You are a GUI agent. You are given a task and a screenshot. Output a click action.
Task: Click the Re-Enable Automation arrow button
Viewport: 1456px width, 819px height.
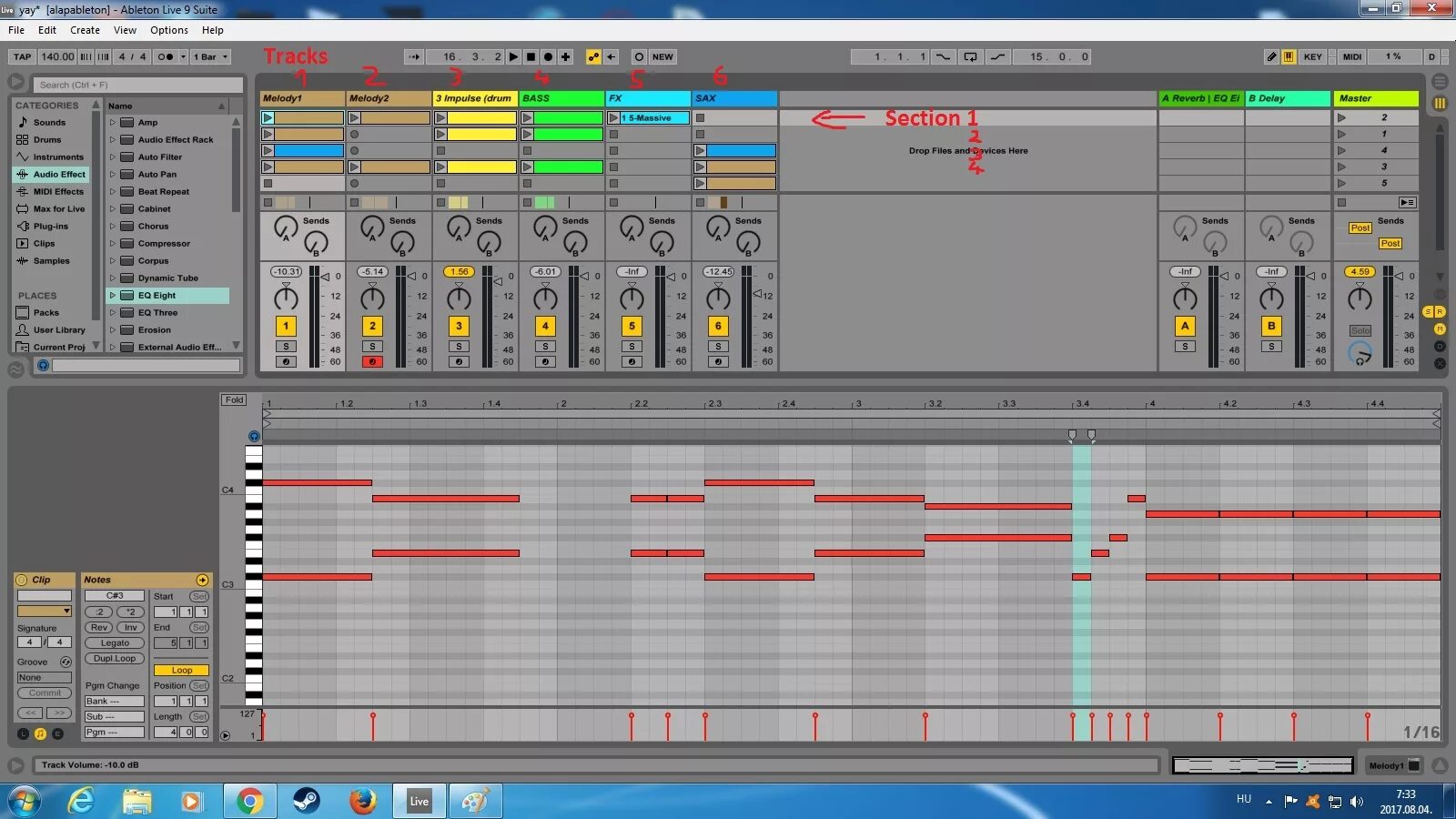pyautogui.click(x=611, y=56)
